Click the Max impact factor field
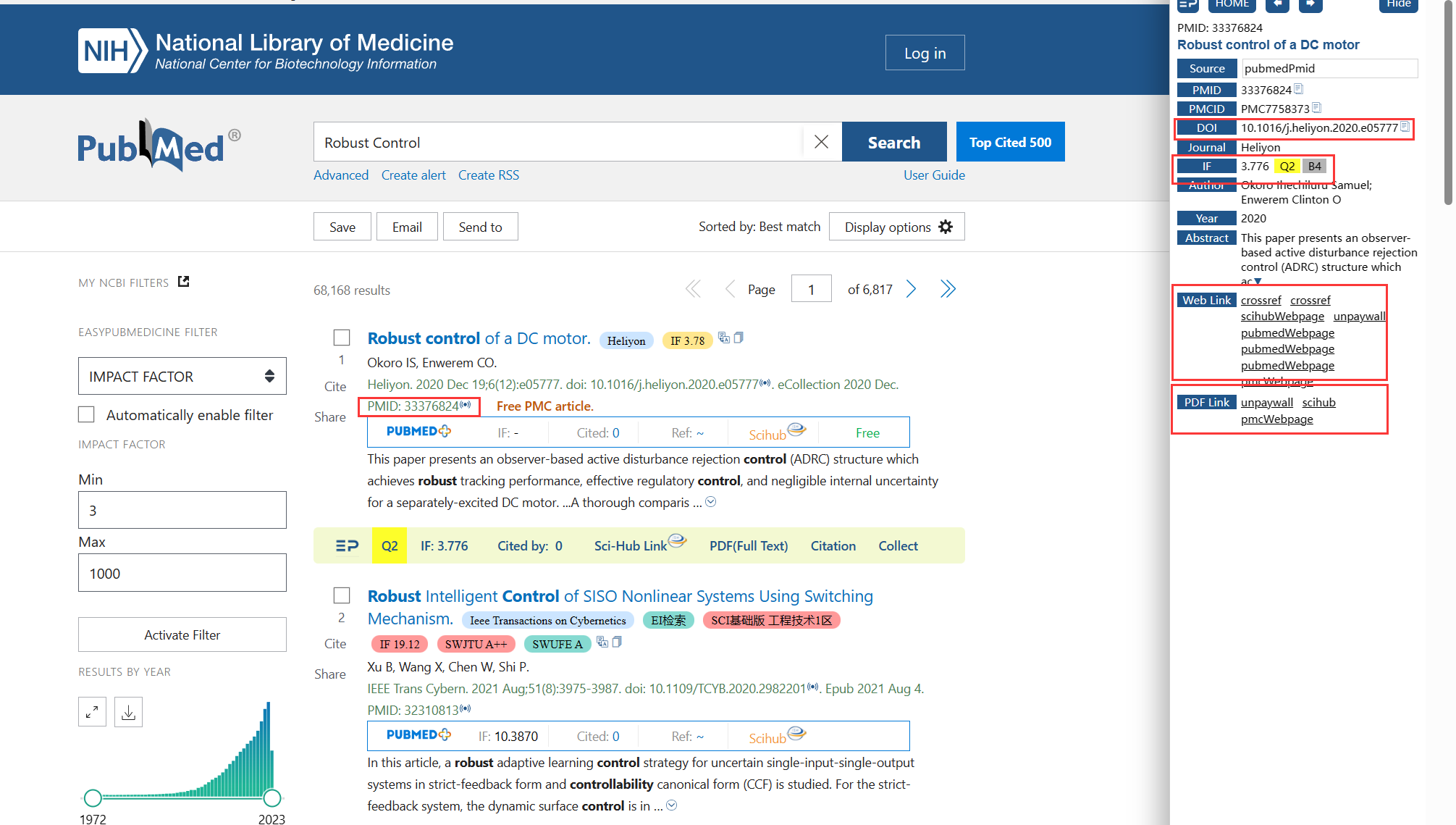The image size is (1456, 825). click(182, 573)
